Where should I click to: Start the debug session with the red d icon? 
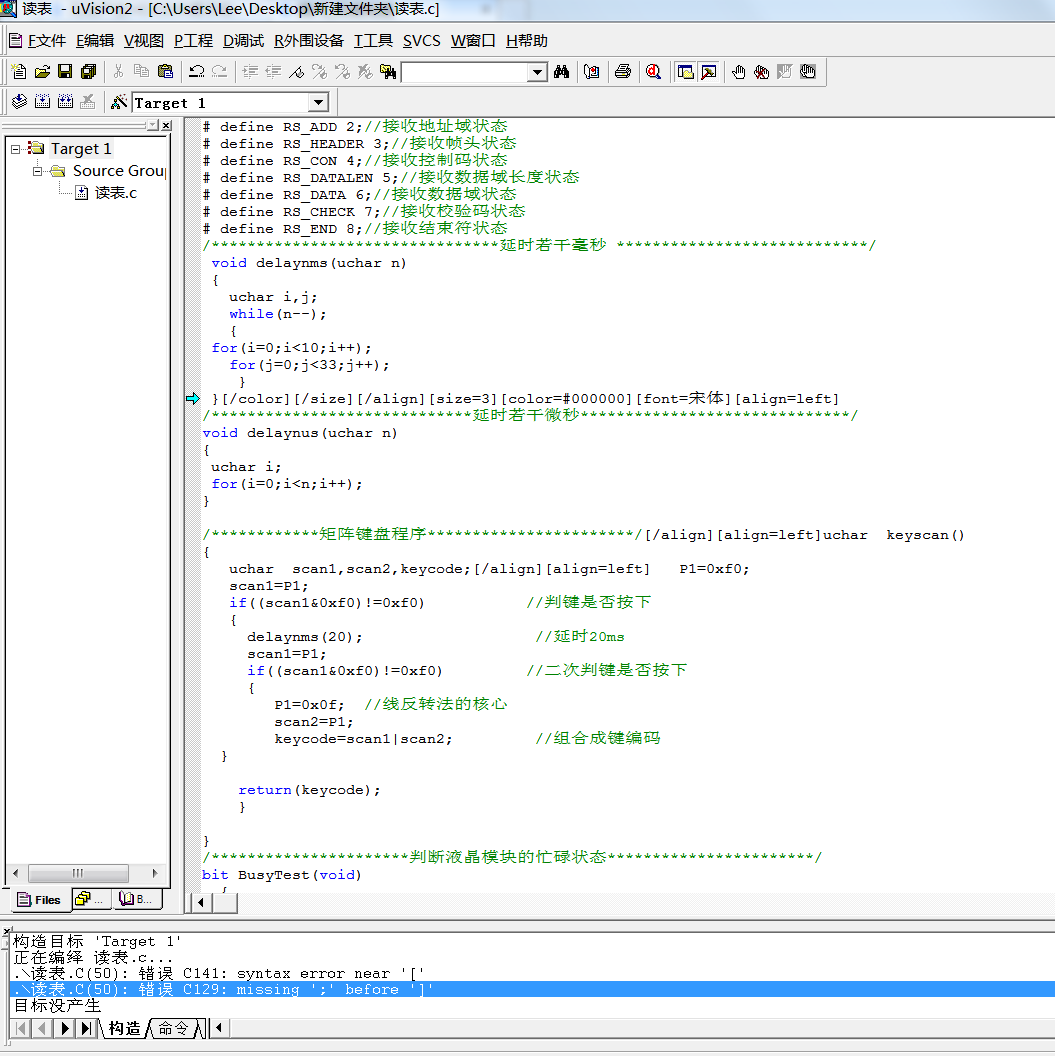pyautogui.click(x=653, y=71)
